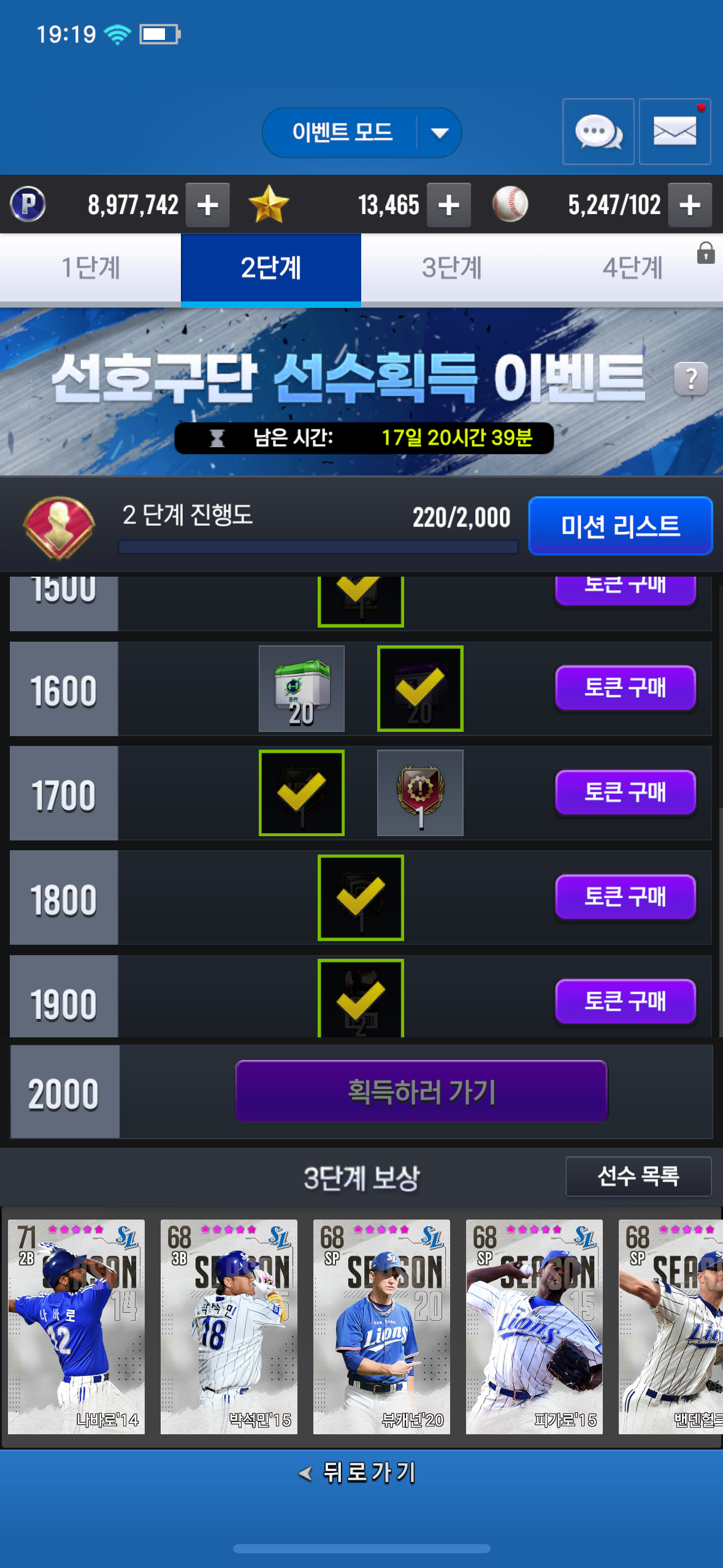
Task: Open the 선수 목록 player list
Action: coord(638,1176)
